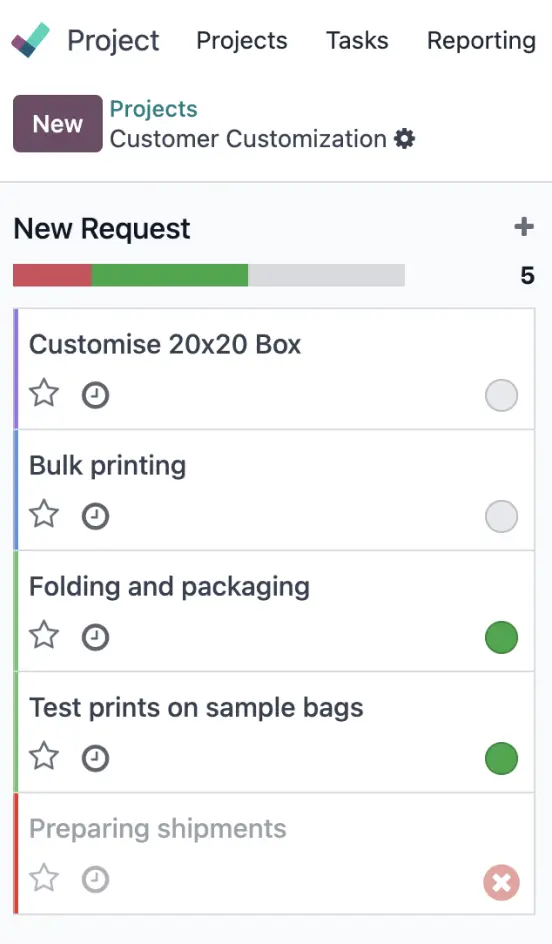
Task: Star the Bulk printing task
Action: pos(44,515)
